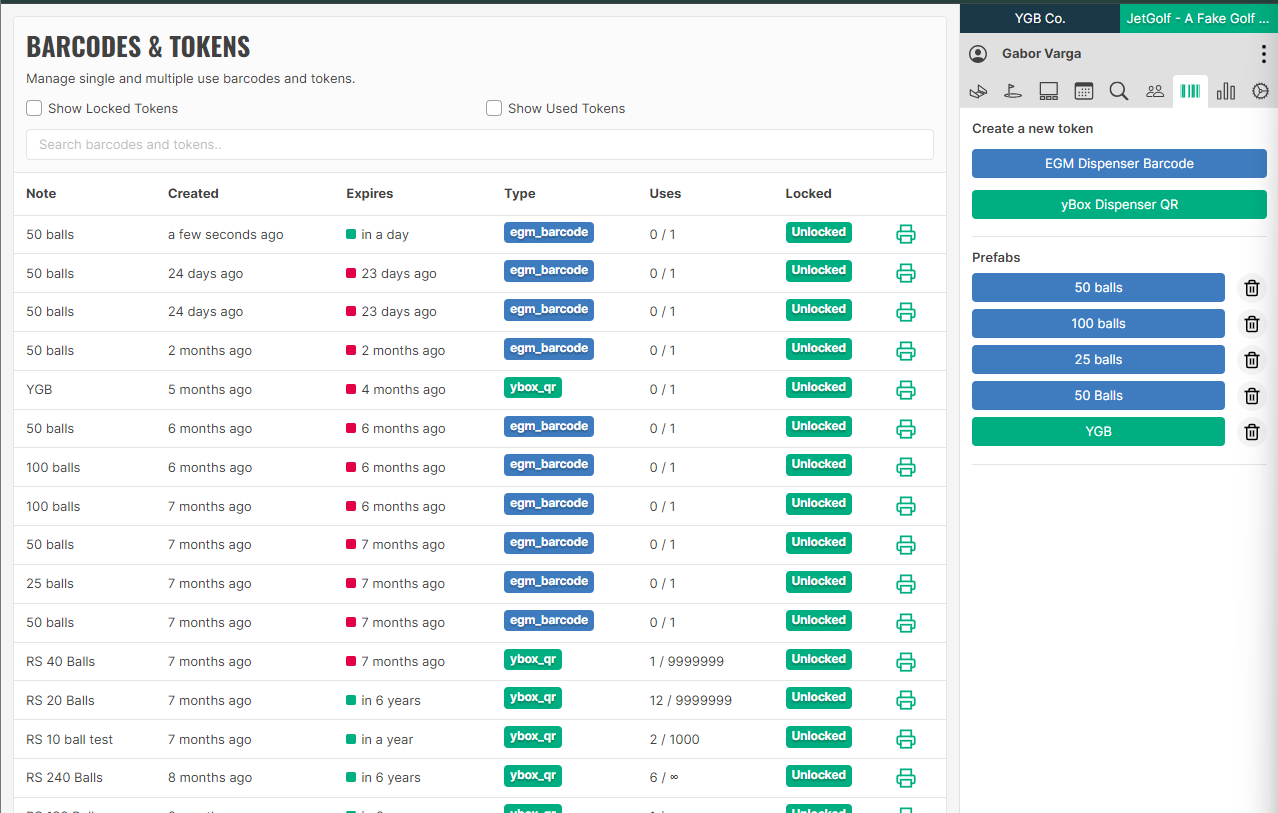Delete the 100 balls prefab
1278x813 pixels.
1251,324
